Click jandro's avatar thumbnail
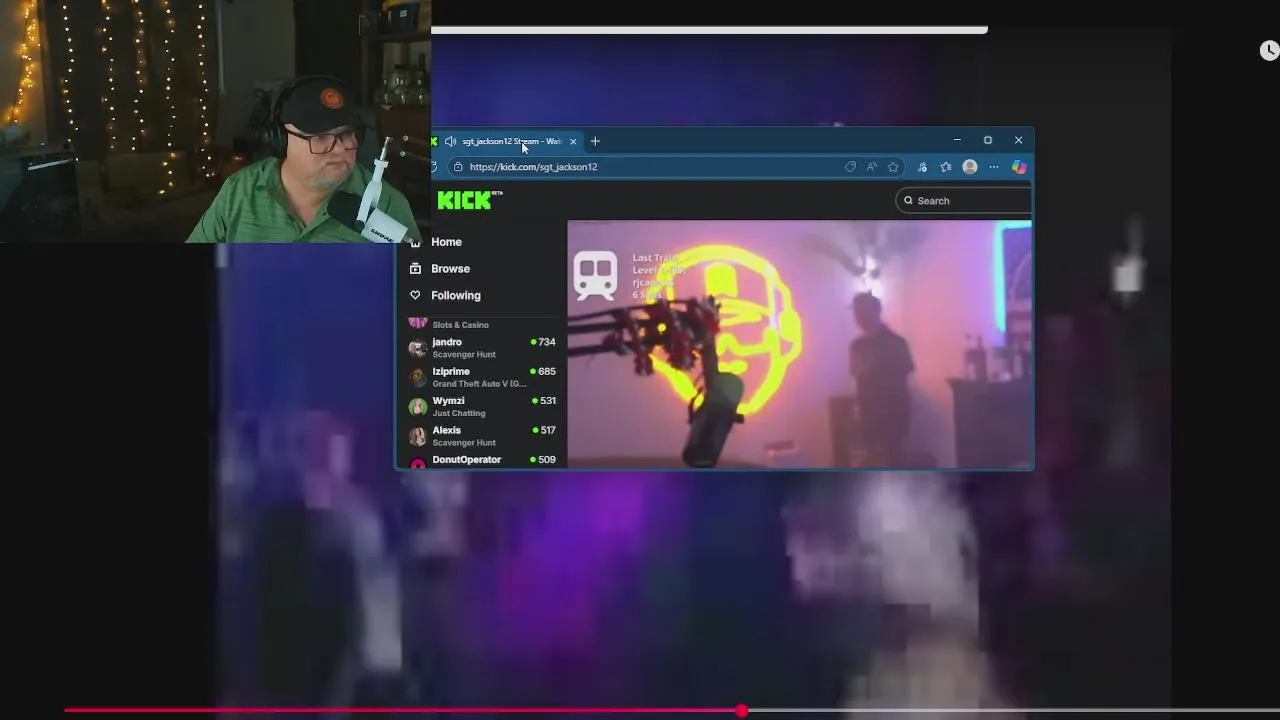 click(x=417, y=348)
